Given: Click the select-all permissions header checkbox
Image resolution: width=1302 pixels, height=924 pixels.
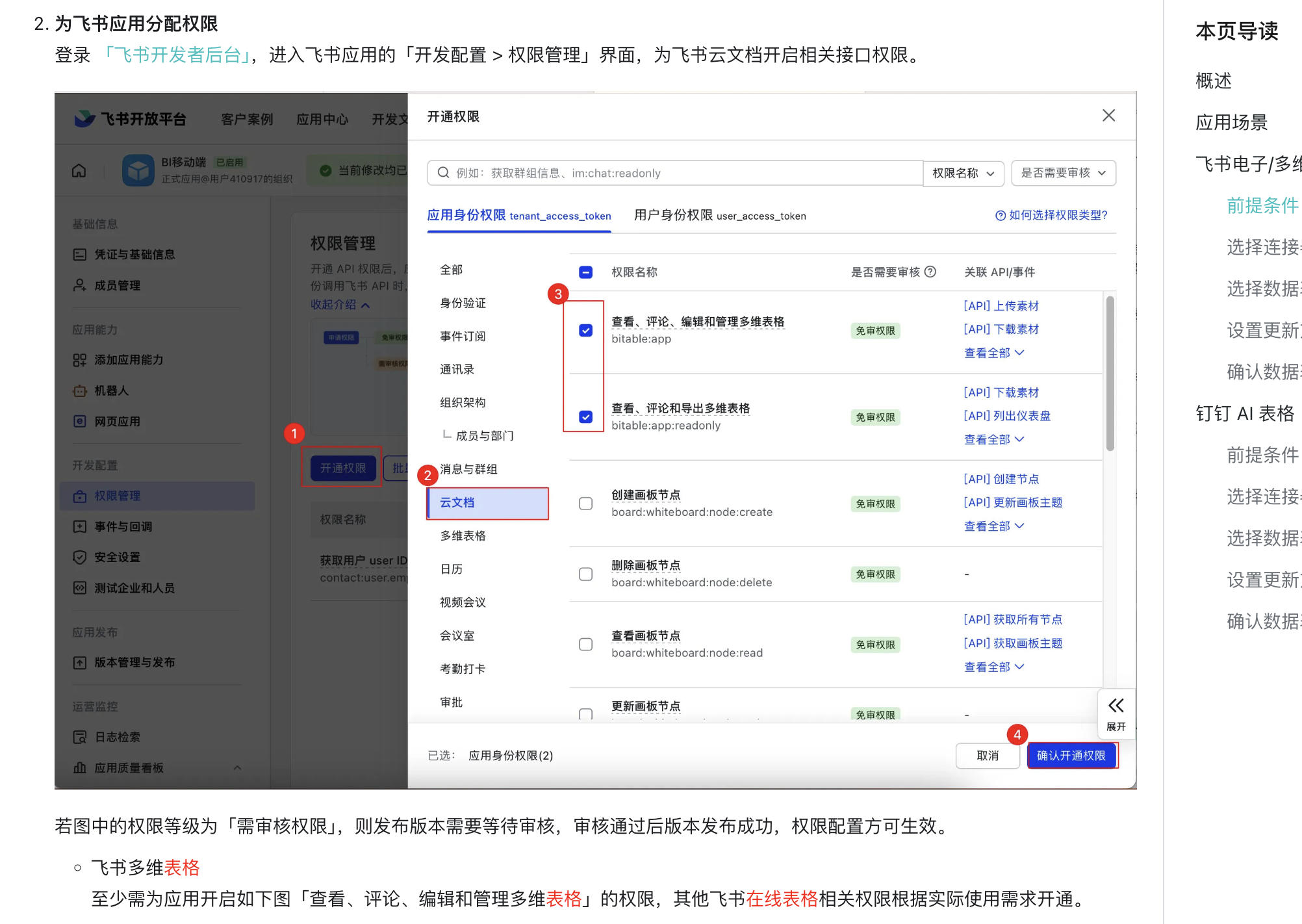Looking at the screenshot, I should pyautogui.click(x=585, y=272).
